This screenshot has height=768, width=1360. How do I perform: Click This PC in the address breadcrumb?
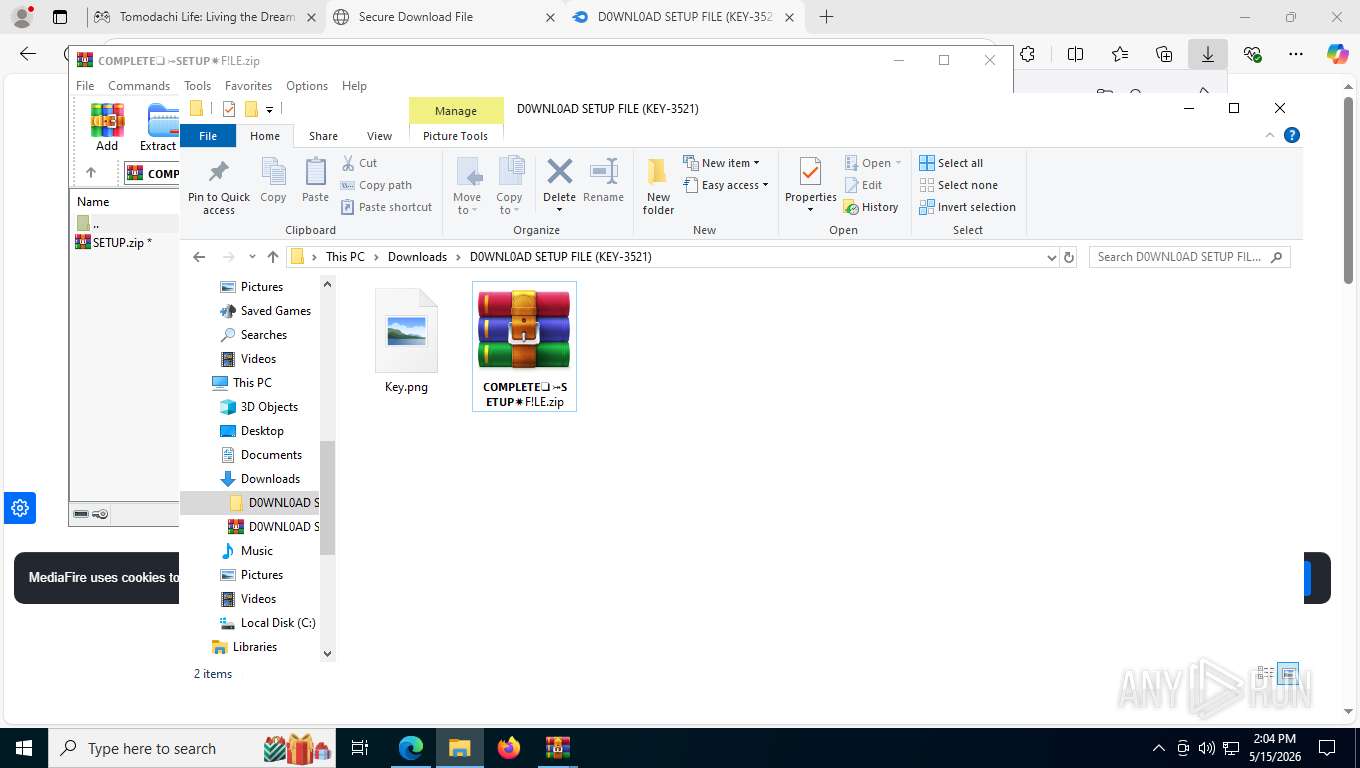pos(345,257)
